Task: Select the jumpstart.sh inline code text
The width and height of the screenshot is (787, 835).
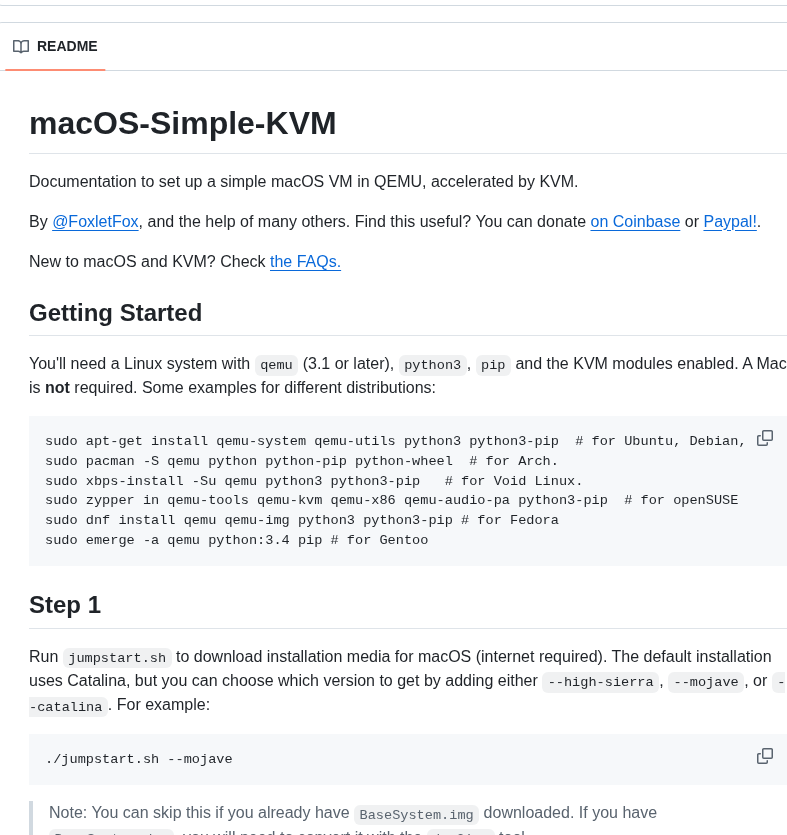Action: point(117,658)
